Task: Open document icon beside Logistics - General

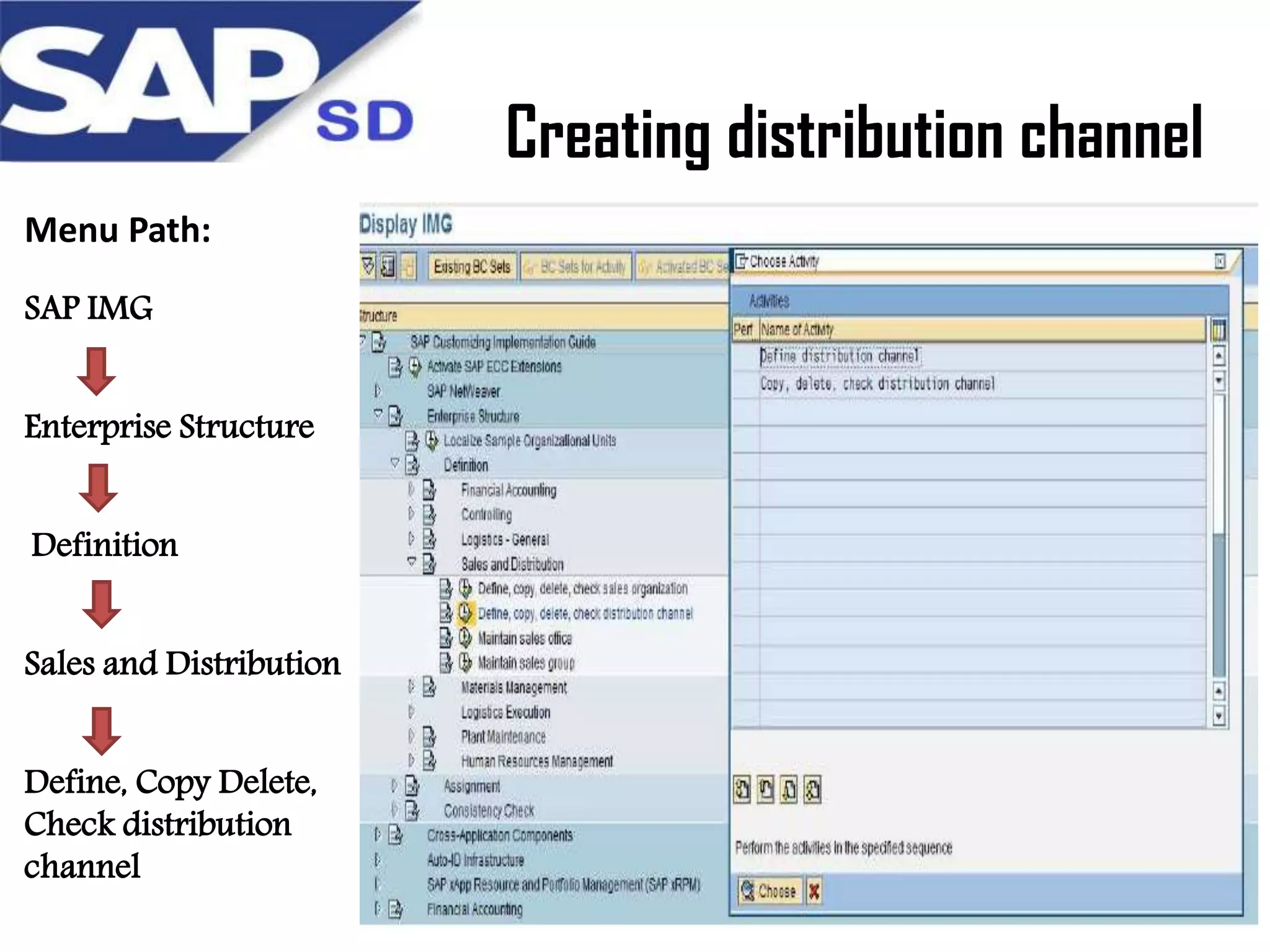Action: click(x=429, y=539)
